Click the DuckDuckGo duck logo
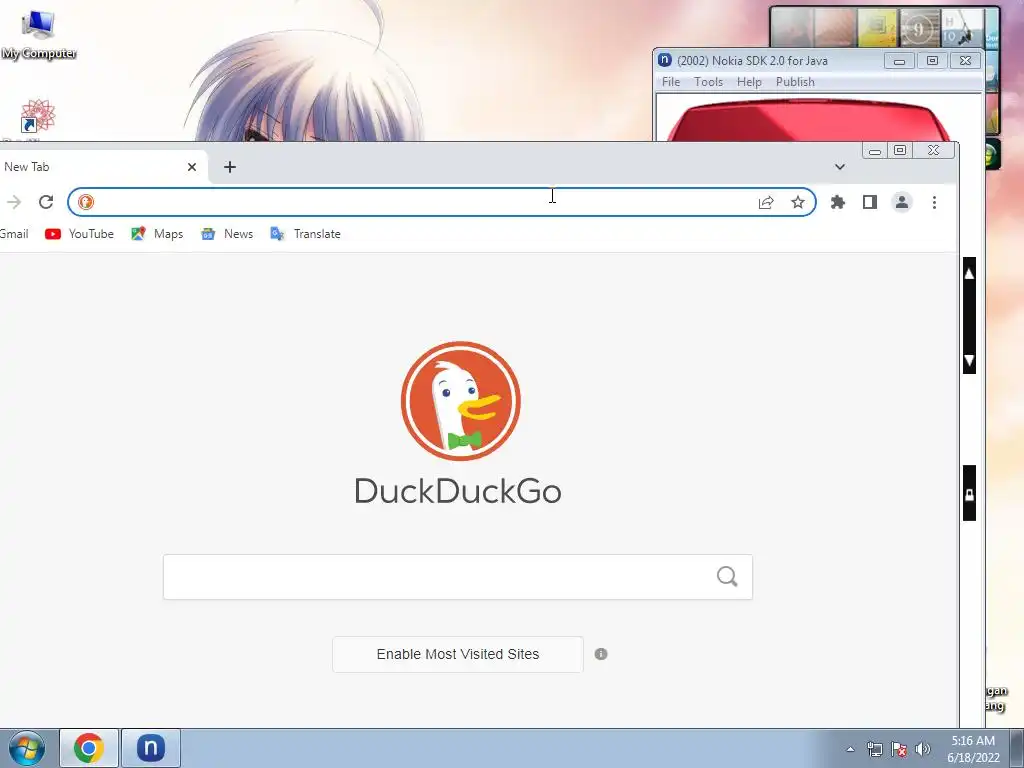Image resolution: width=1024 pixels, height=768 pixels. (x=460, y=401)
